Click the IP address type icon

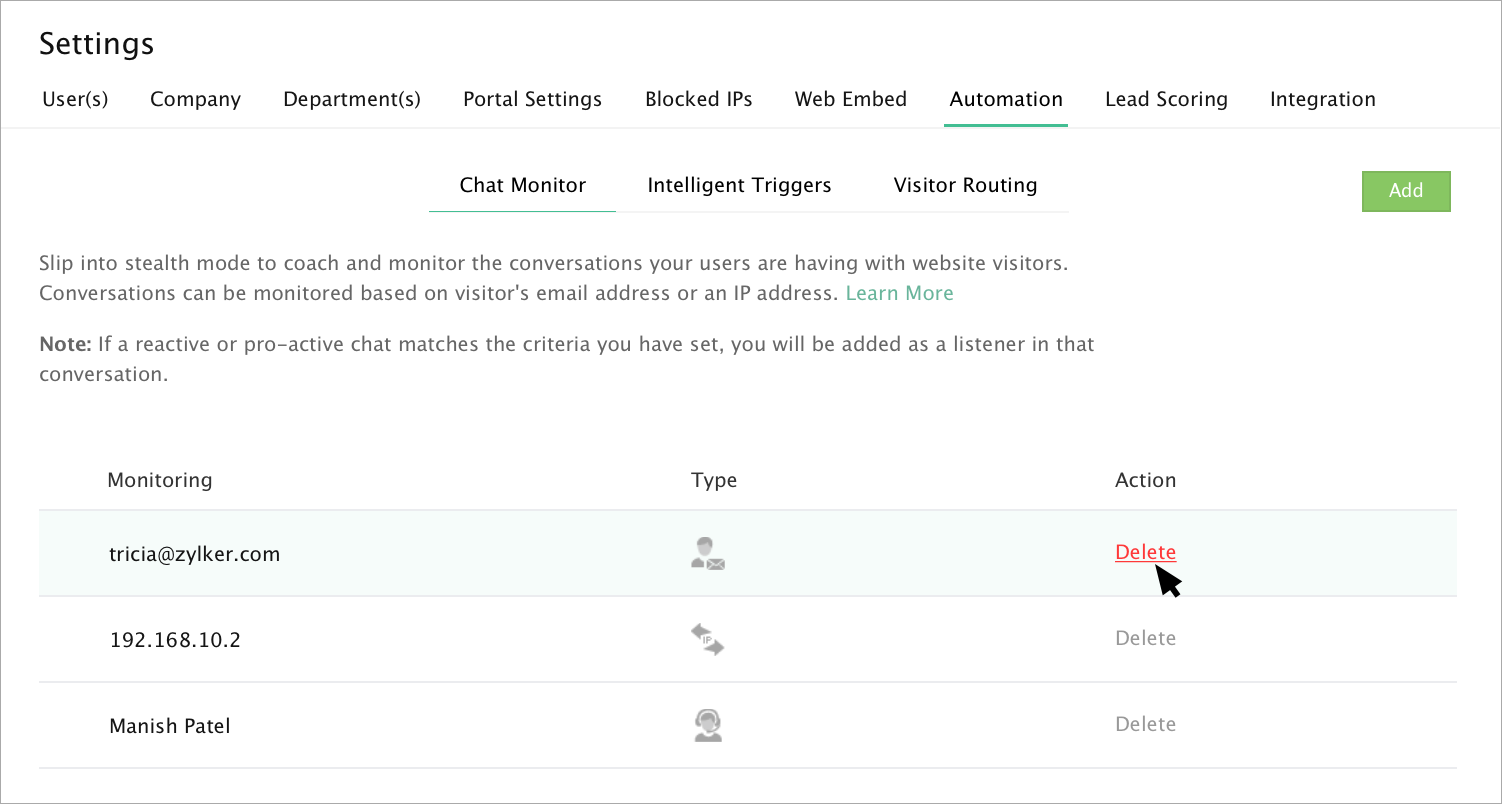707,639
